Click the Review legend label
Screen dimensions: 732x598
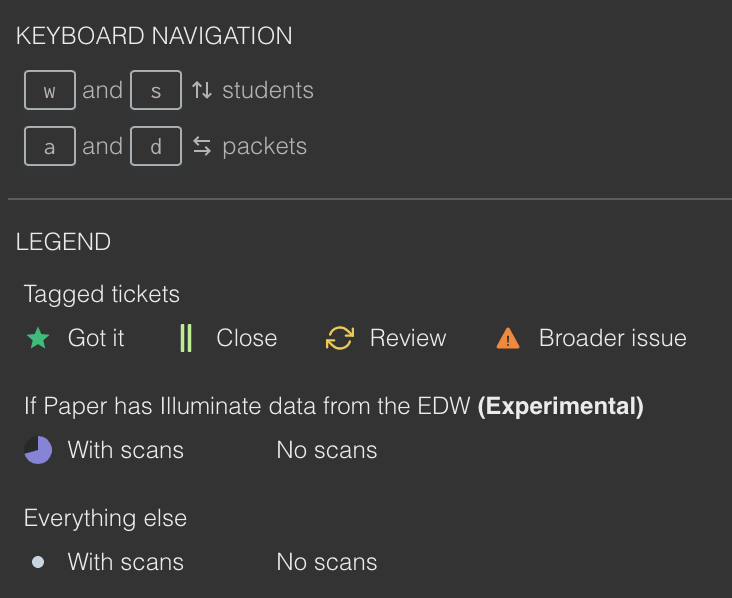pos(408,338)
